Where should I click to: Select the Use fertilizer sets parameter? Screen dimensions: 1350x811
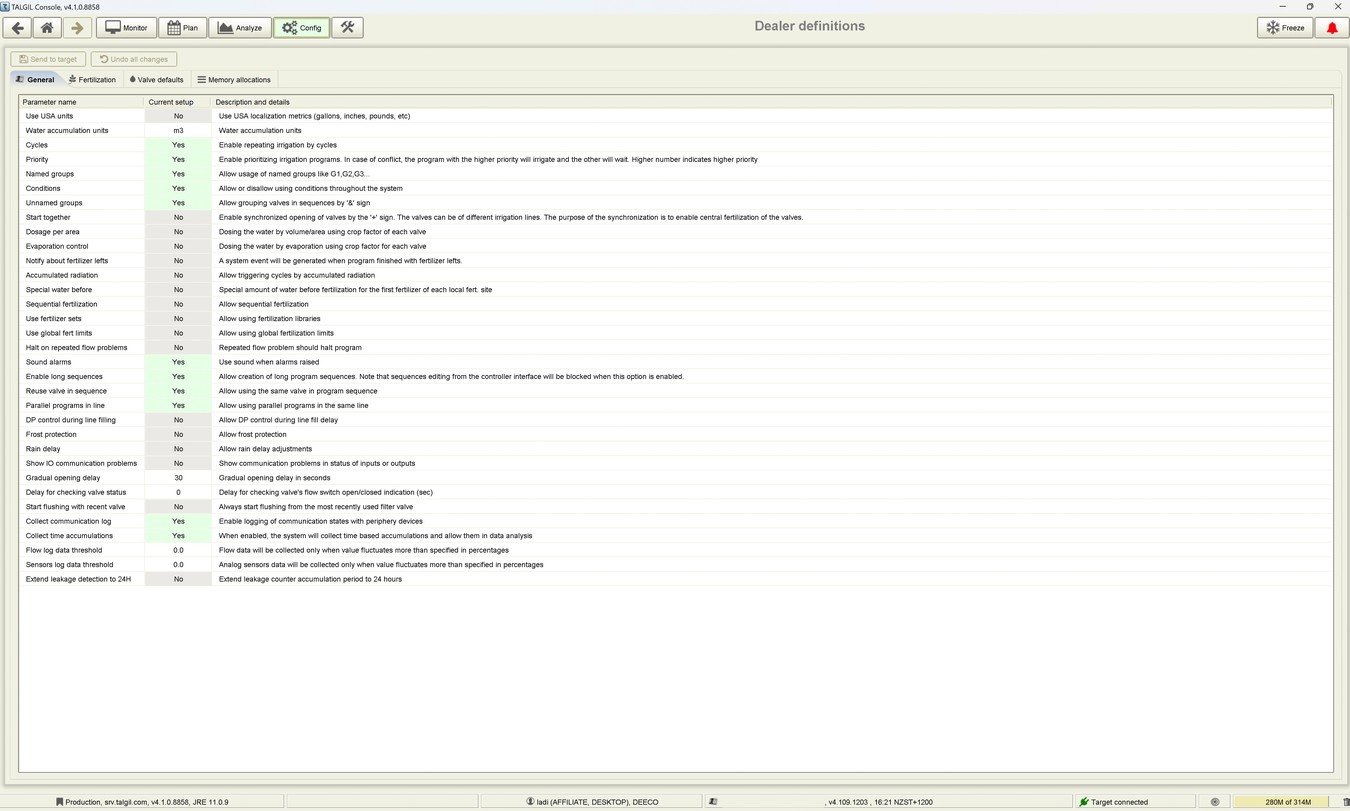pos(54,319)
